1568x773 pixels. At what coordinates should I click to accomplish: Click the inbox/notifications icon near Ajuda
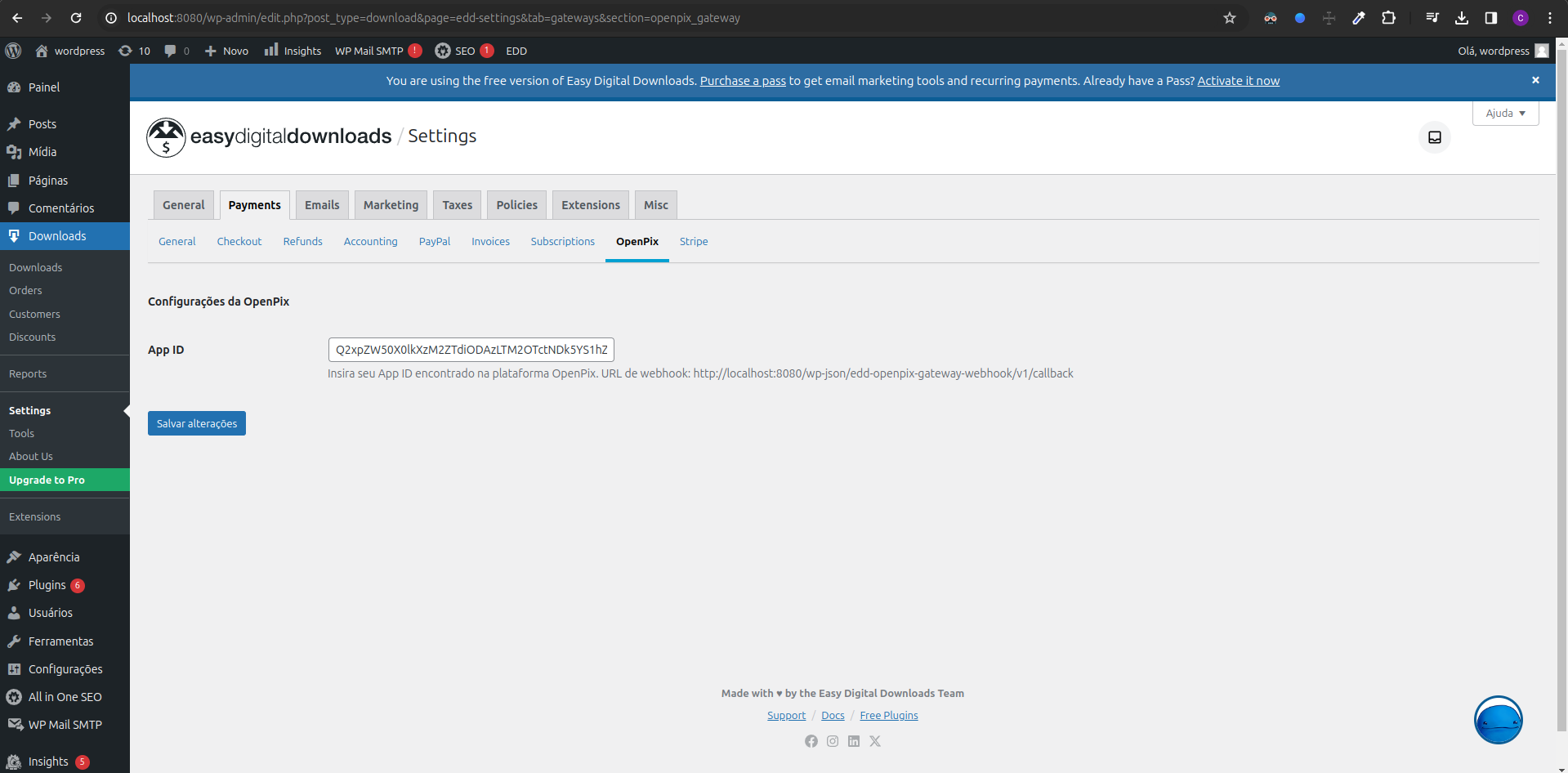tap(1434, 137)
